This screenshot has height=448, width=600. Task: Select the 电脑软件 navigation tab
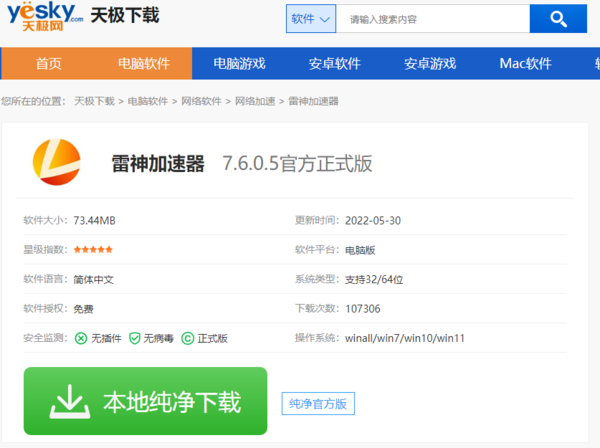(x=143, y=64)
